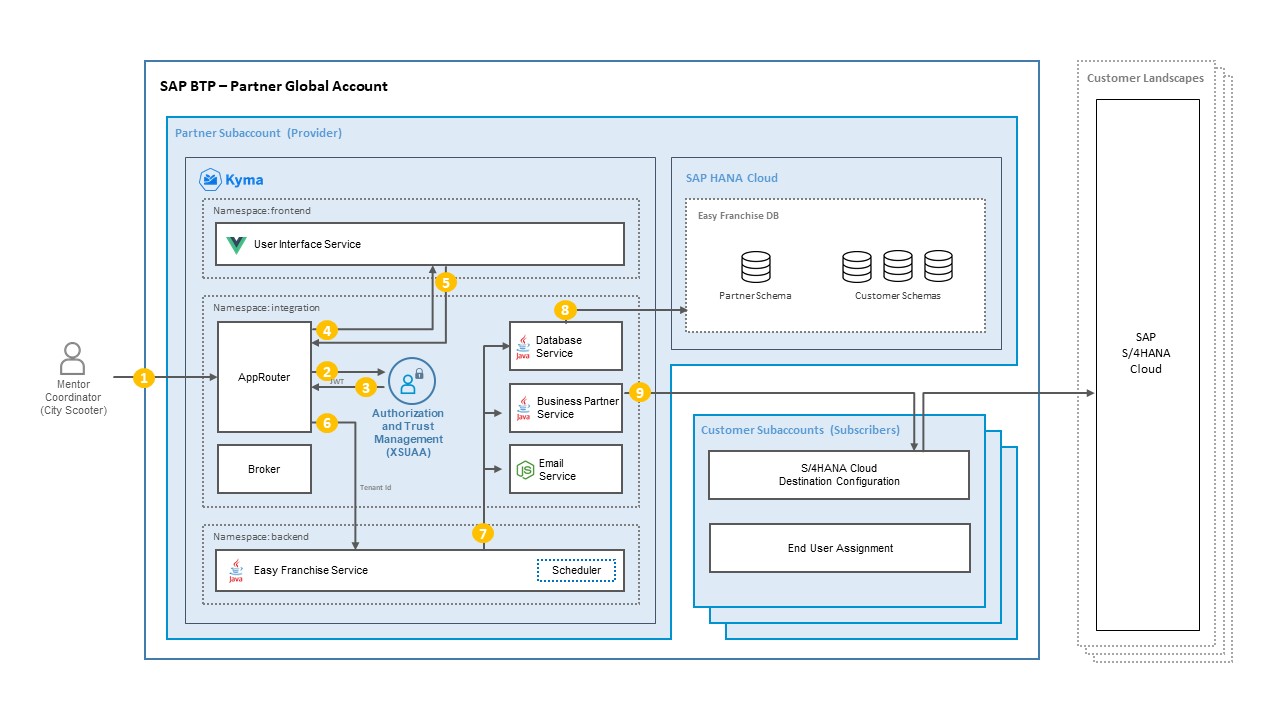Click the End User Assignment box
This screenshot has height=720, width=1280.
[x=840, y=548]
